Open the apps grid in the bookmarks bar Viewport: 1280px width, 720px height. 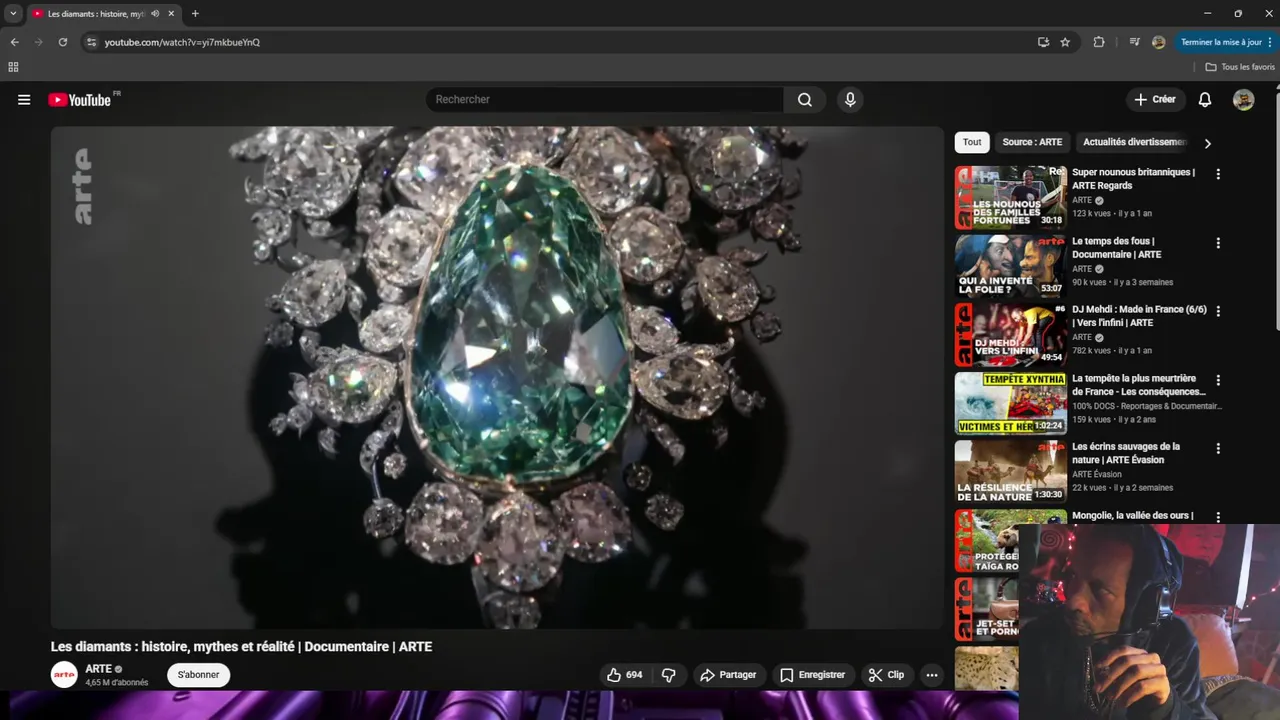pos(13,67)
